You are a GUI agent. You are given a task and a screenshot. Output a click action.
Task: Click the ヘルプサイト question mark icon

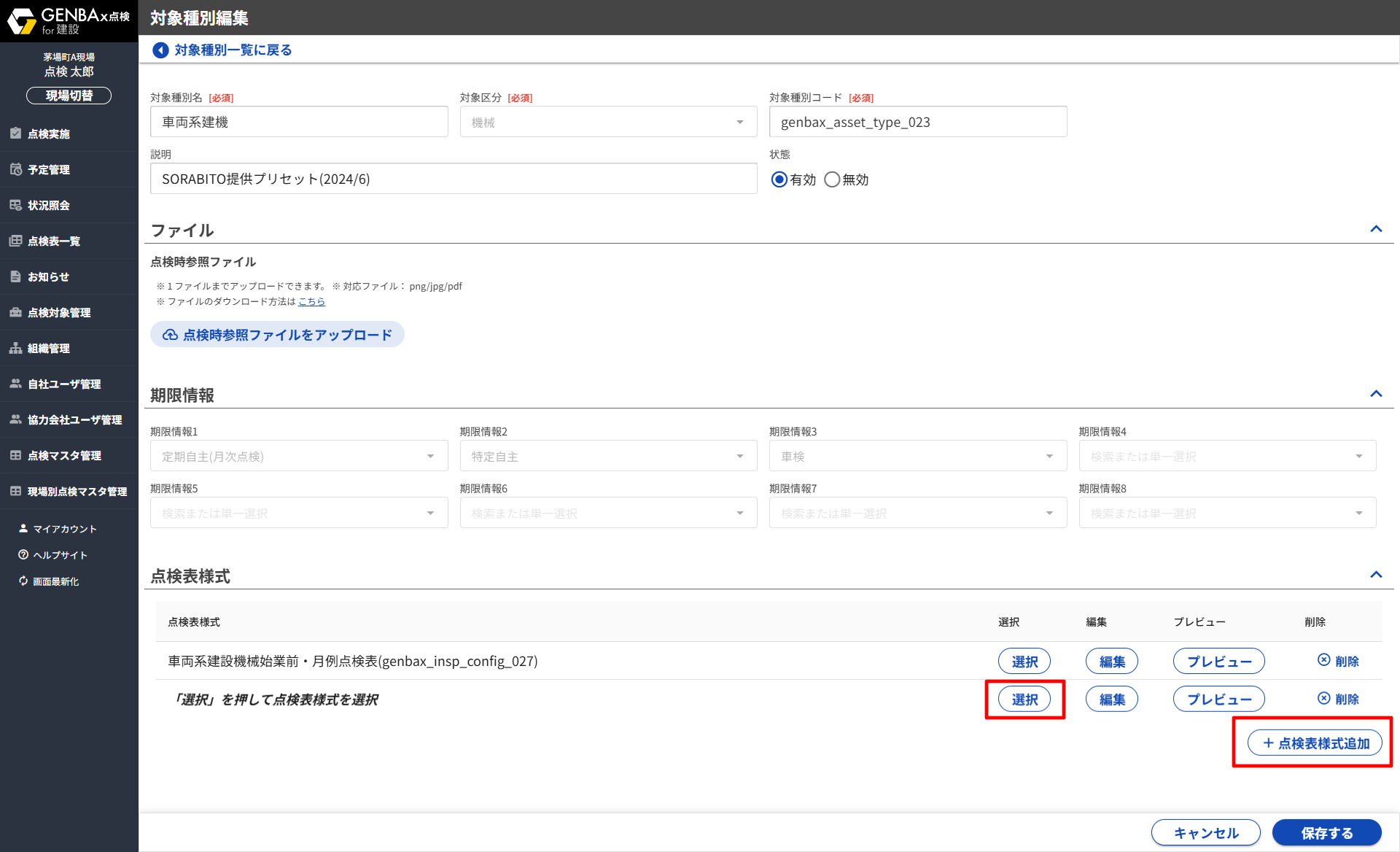coord(23,555)
